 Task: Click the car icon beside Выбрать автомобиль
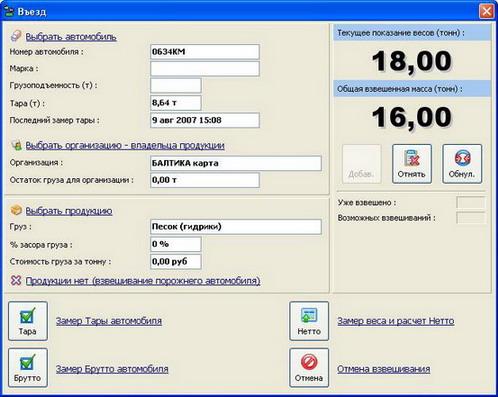pyautogui.click(x=16, y=36)
